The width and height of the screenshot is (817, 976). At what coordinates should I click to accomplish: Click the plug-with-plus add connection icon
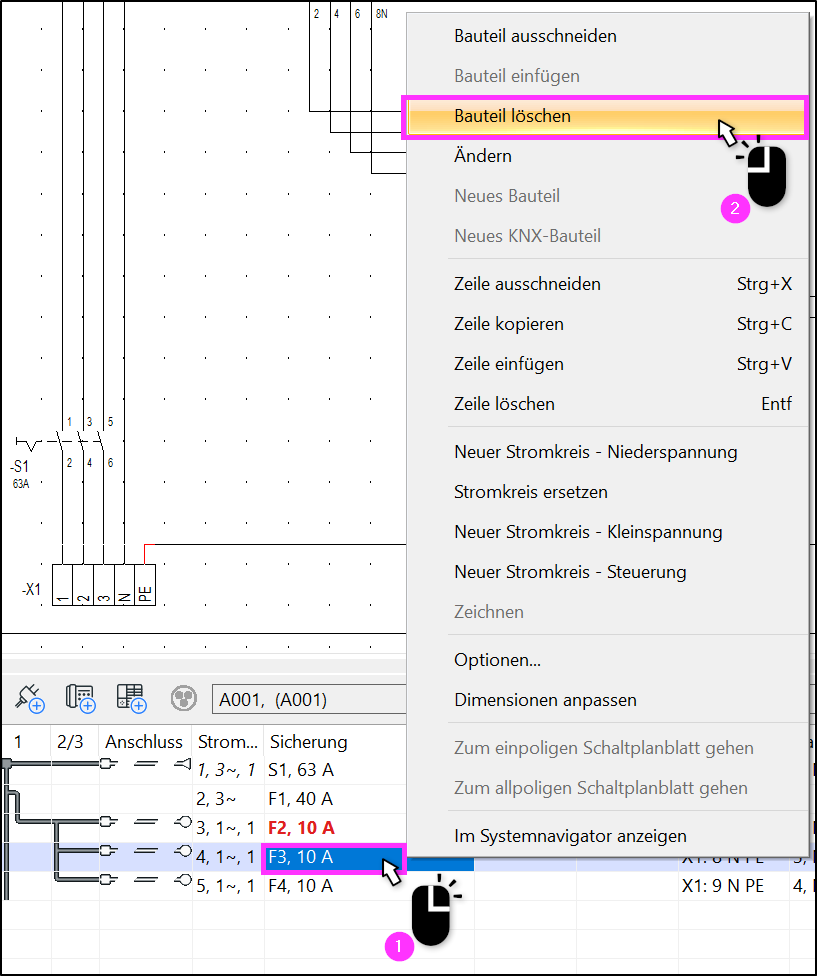pyautogui.click(x=29, y=698)
